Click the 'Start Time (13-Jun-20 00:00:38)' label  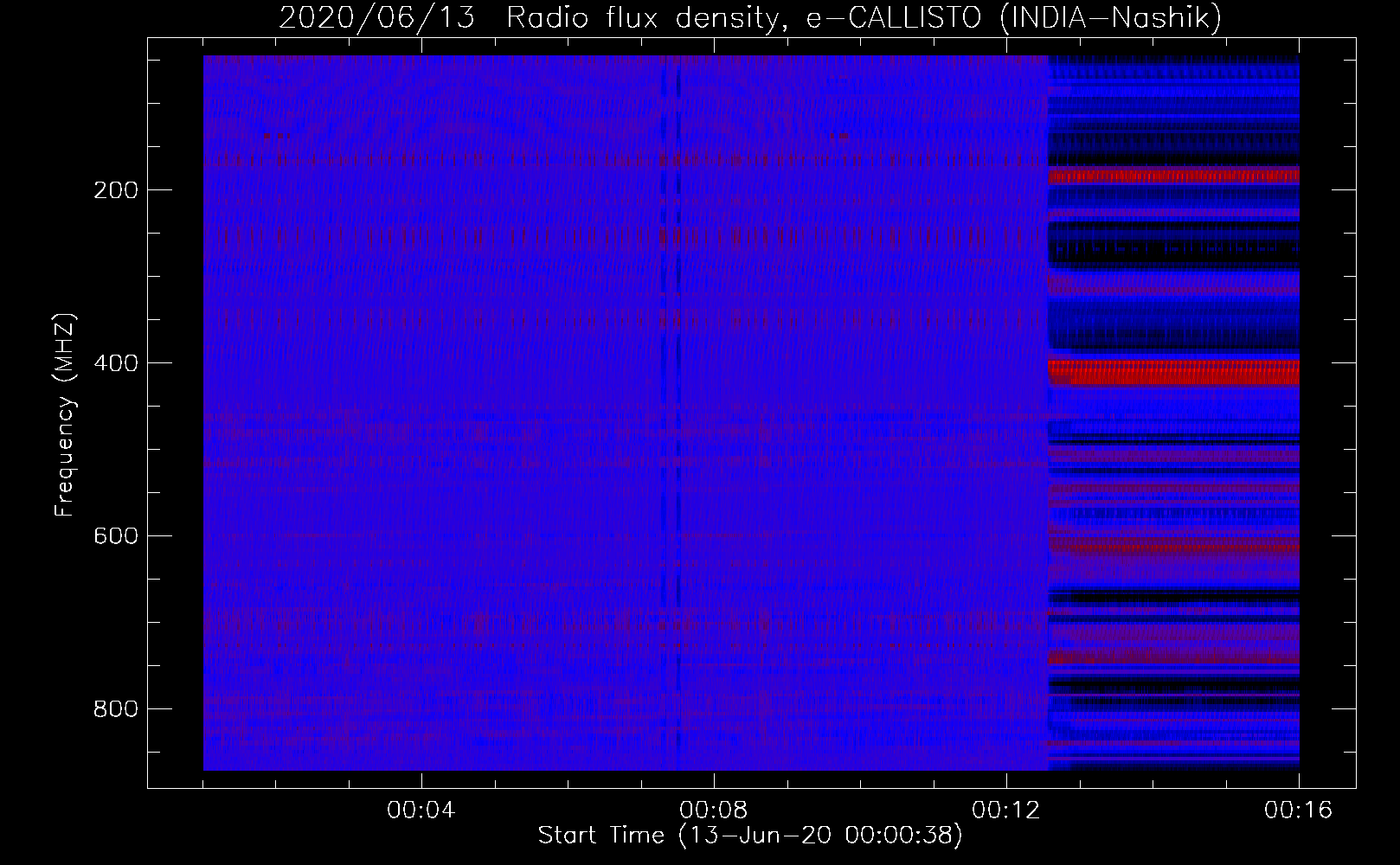750,836
